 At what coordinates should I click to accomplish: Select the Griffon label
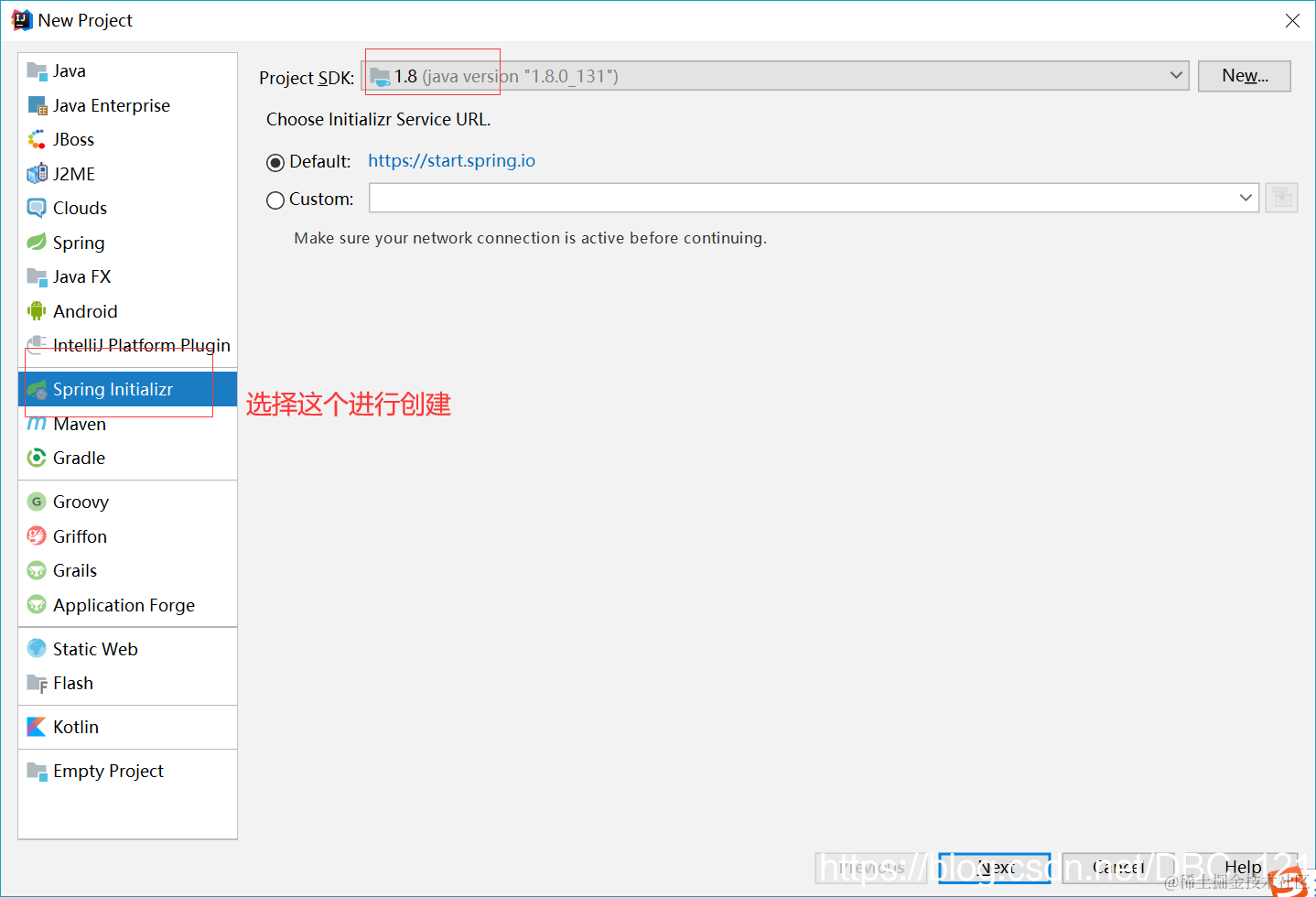tap(80, 536)
